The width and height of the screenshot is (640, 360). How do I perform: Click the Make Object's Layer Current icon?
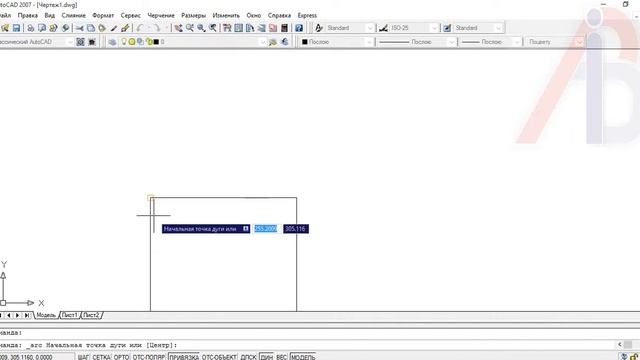click(273, 42)
